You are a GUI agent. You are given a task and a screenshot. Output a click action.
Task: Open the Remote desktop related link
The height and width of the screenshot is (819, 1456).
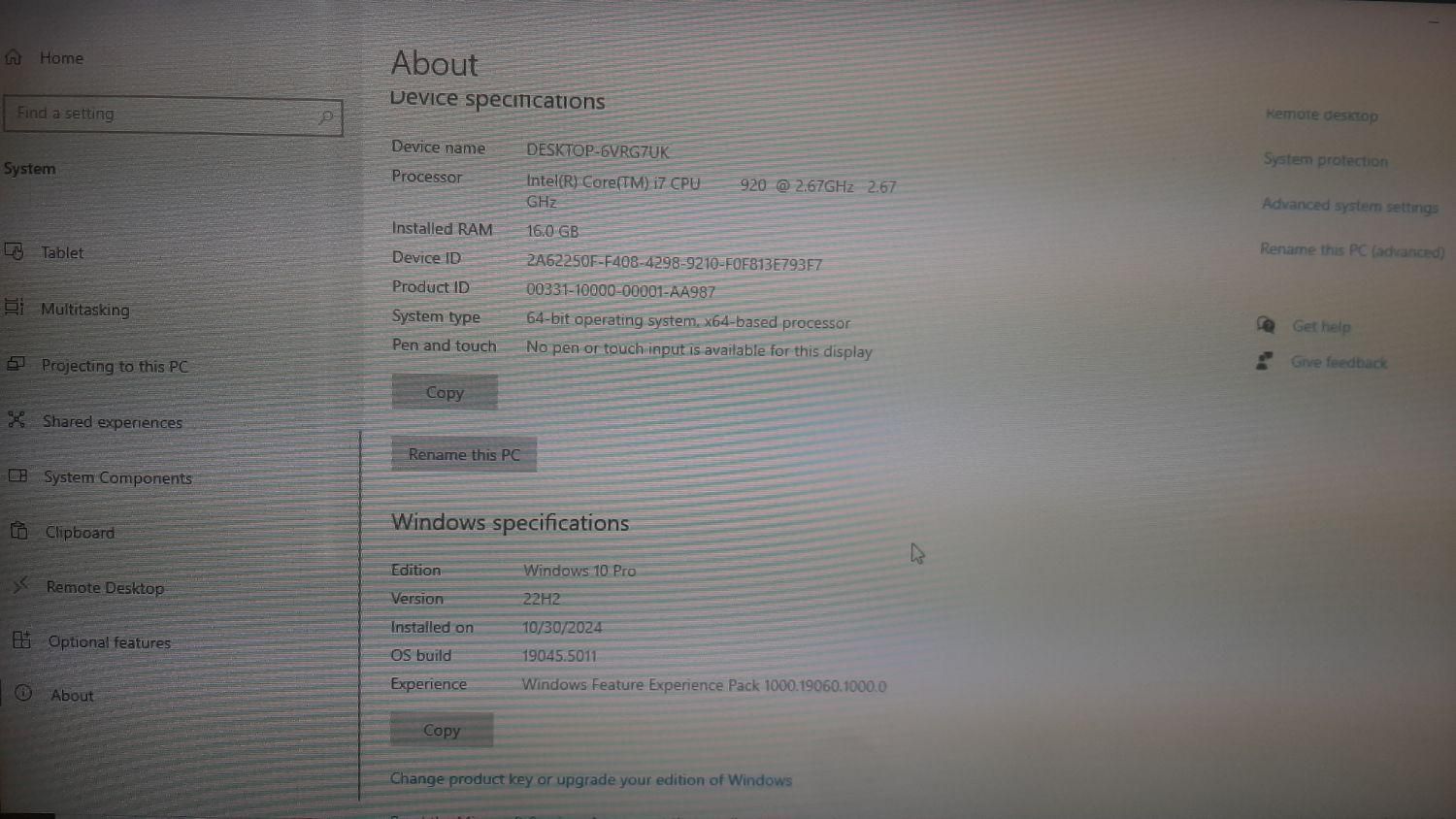tap(1321, 115)
